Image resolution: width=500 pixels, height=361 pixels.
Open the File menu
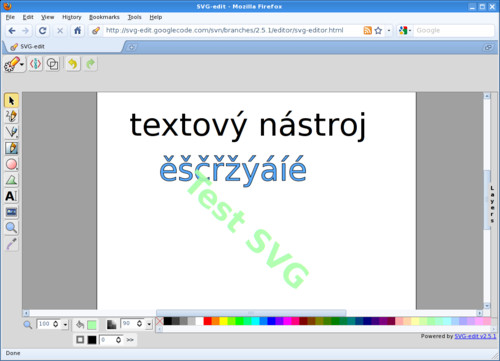click(x=10, y=17)
